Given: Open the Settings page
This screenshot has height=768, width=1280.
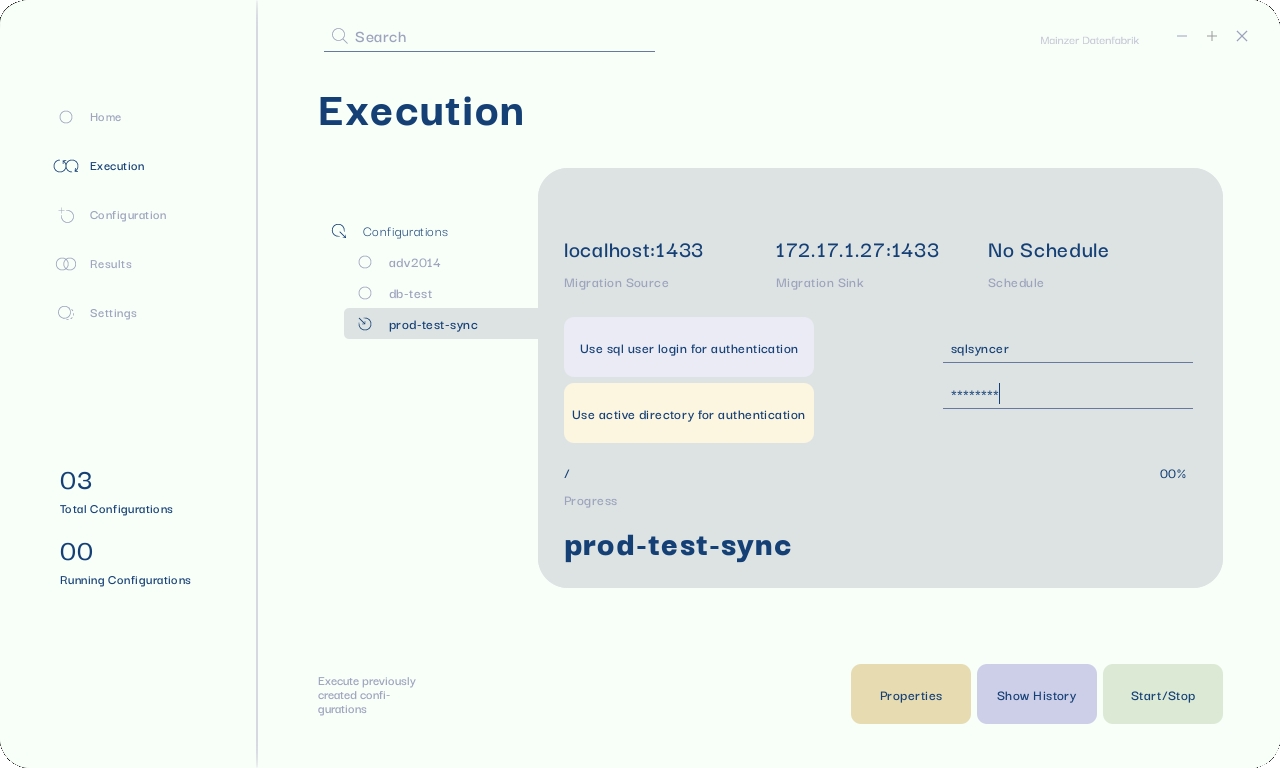Looking at the screenshot, I should point(113,313).
